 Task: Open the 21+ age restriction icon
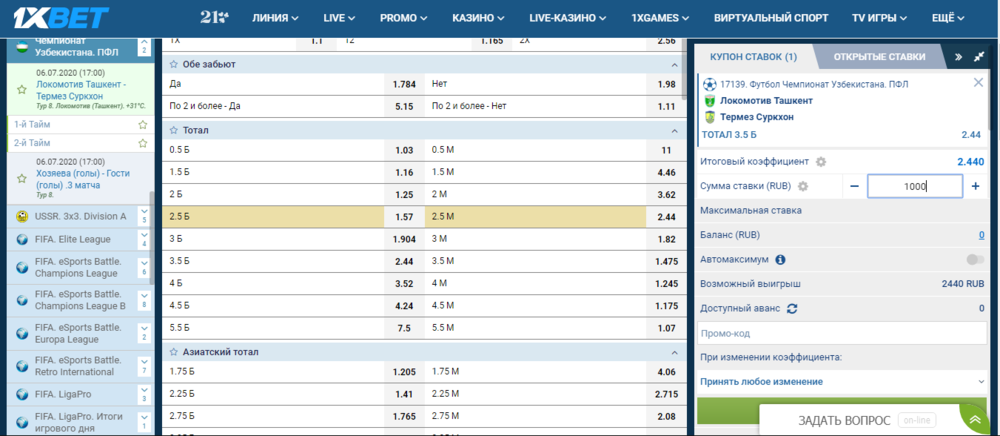214,18
